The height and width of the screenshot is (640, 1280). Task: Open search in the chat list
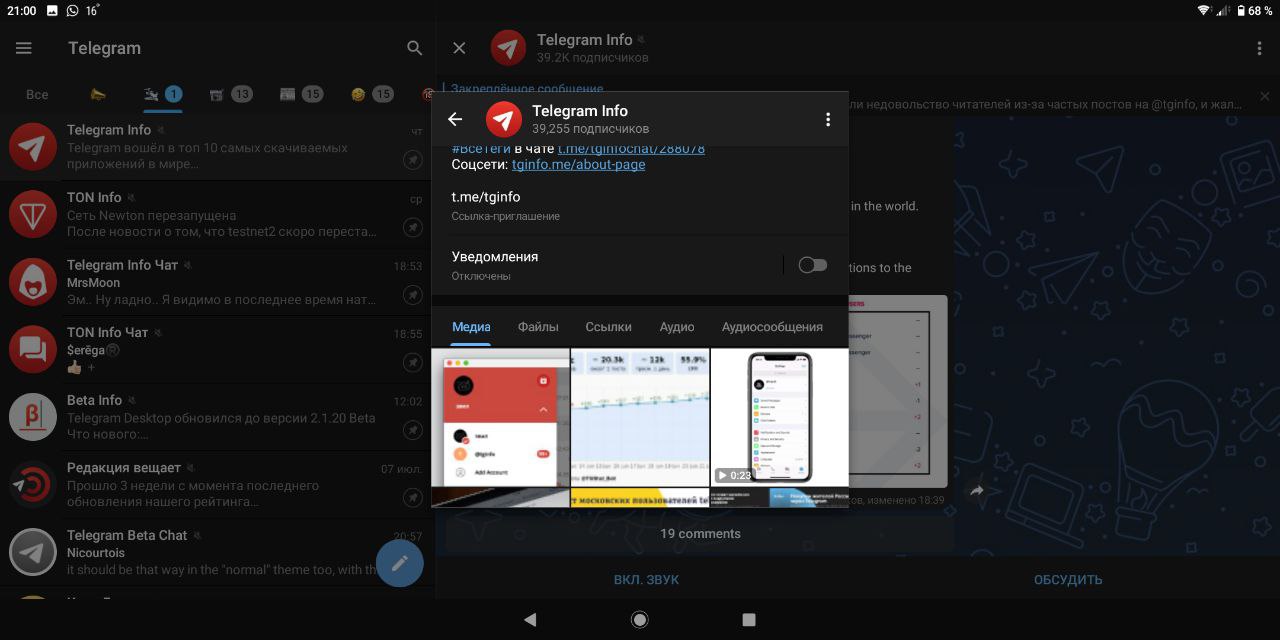tap(415, 48)
